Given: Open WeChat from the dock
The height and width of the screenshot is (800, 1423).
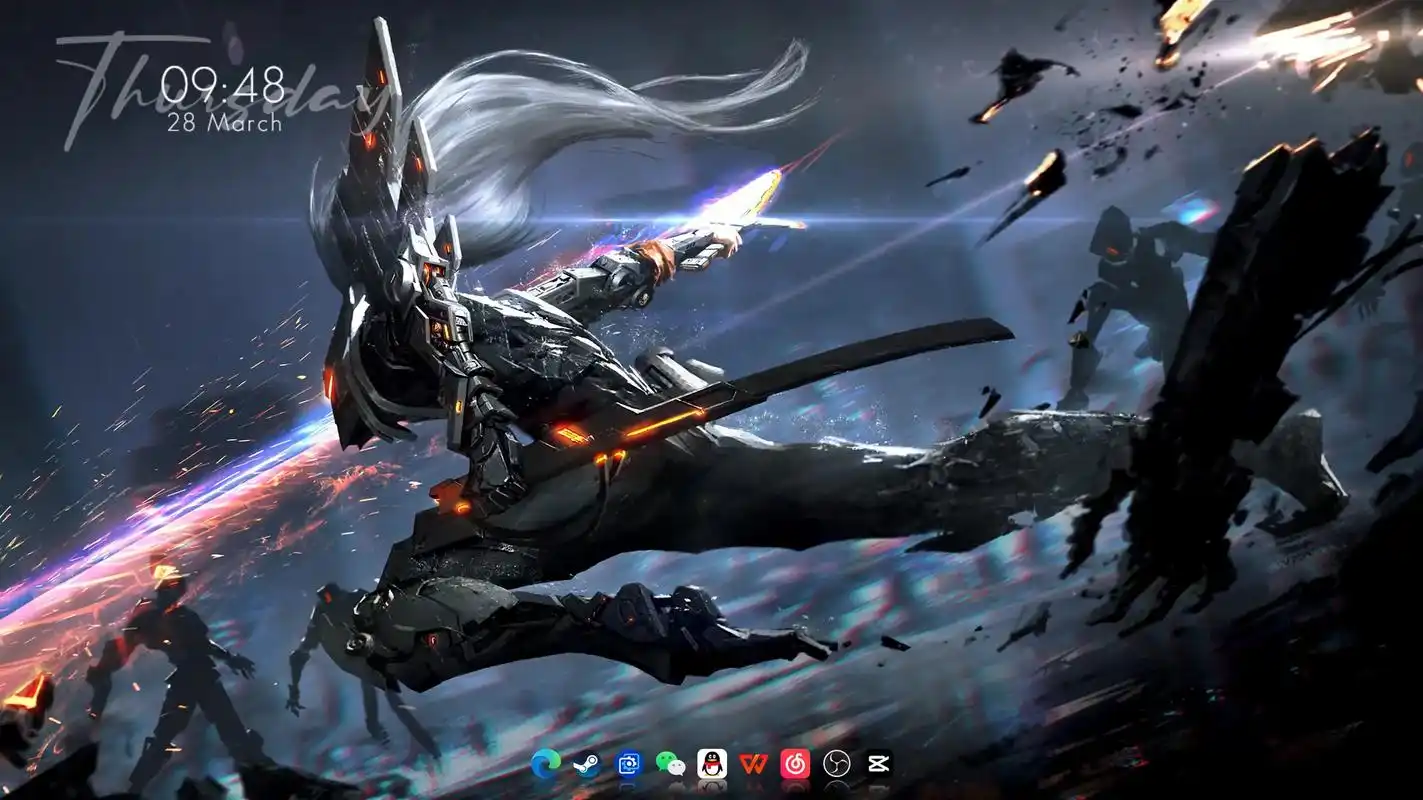Looking at the screenshot, I should (671, 764).
